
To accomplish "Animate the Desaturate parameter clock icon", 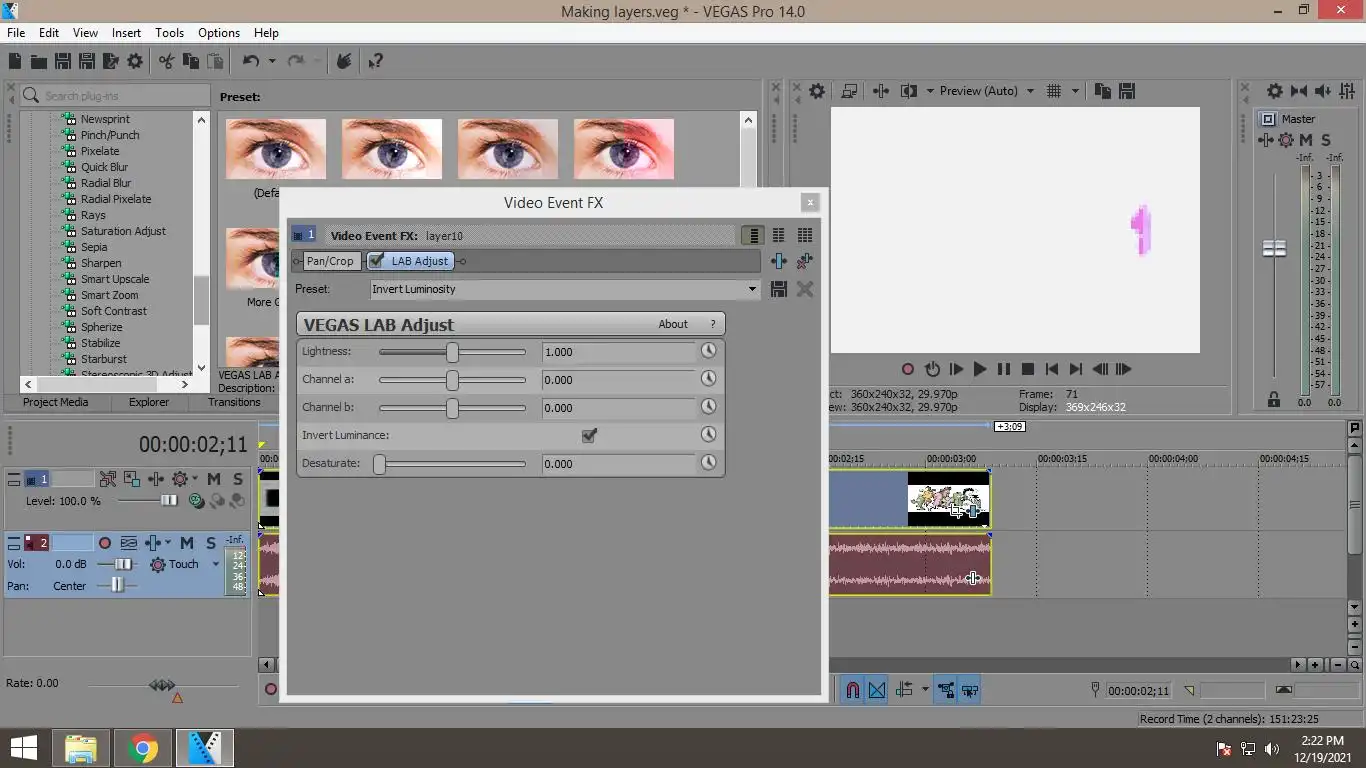I will coord(708,463).
